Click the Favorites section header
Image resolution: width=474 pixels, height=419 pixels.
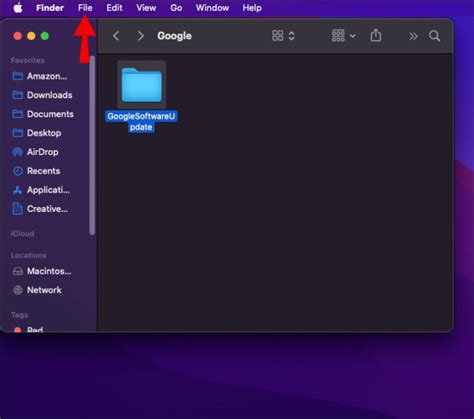pos(28,60)
